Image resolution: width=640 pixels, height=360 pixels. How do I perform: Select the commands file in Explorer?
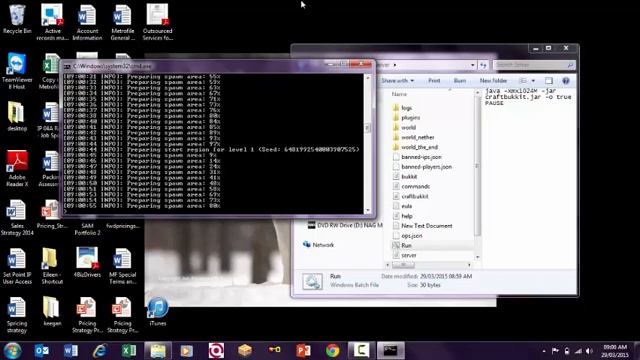point(411,186)
